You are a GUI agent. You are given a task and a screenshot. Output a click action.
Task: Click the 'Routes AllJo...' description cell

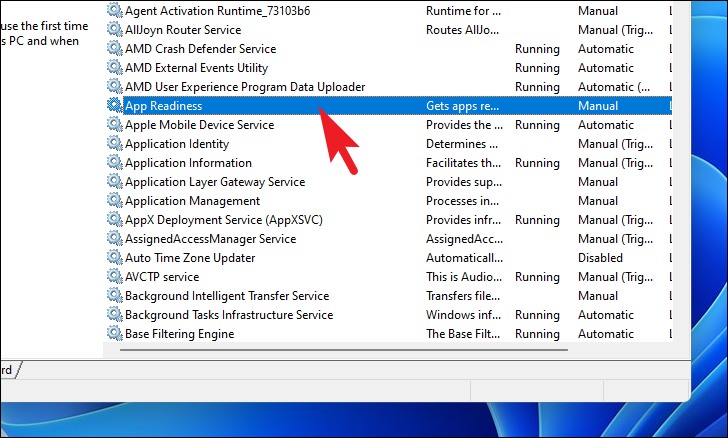tap(462, 30)
